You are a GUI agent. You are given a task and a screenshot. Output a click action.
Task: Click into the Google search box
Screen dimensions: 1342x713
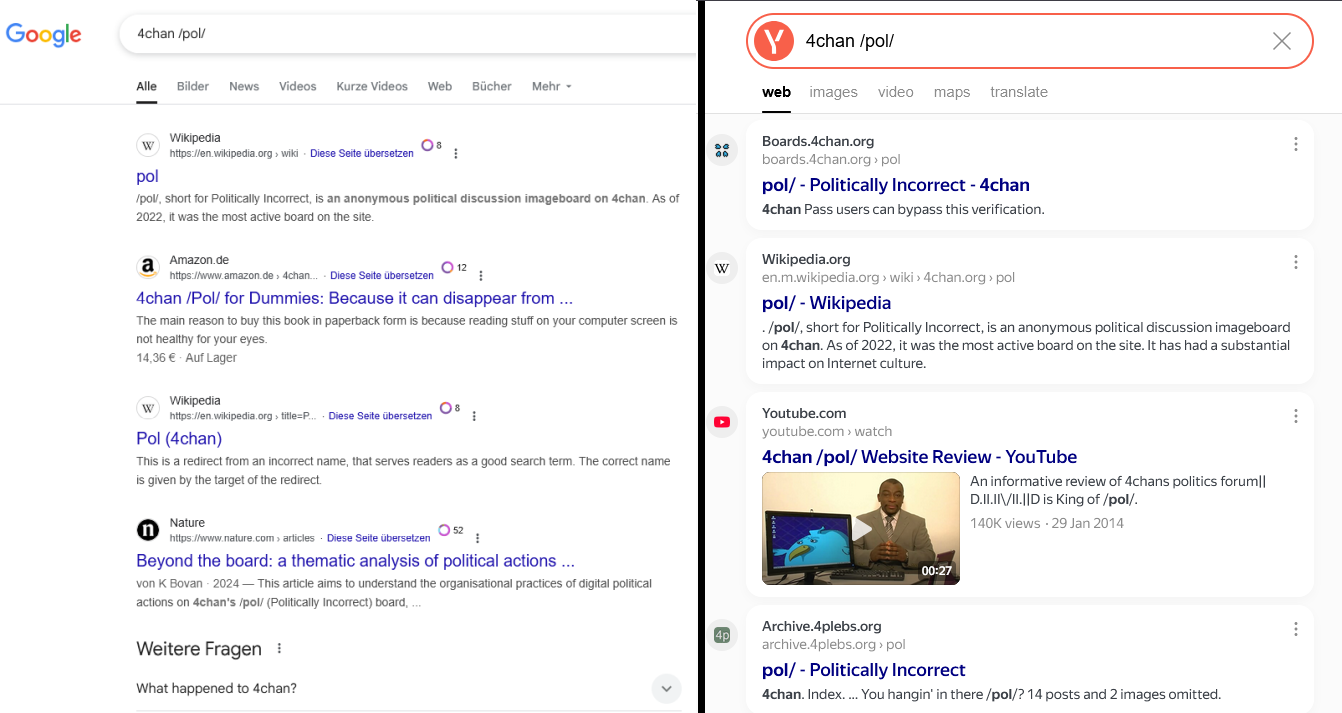(410, 33)
